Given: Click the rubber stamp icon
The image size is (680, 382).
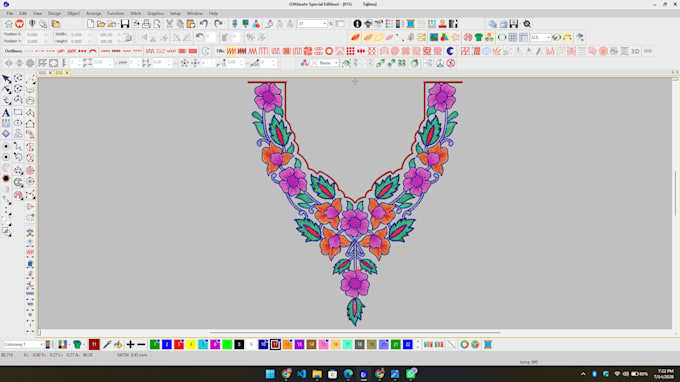Looking at the screenshot, I should [442, 24].
